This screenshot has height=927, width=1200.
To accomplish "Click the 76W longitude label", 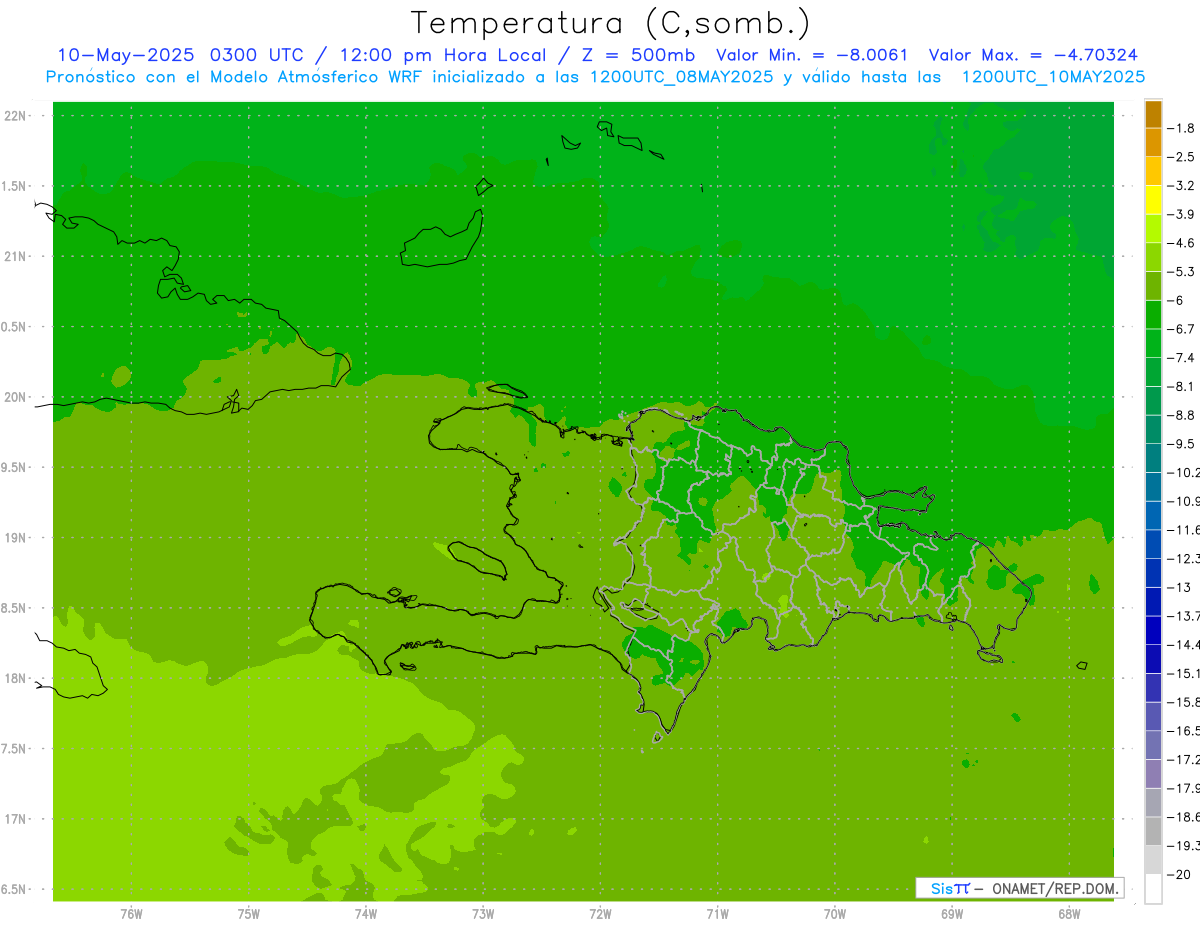I will pos(131,914).
